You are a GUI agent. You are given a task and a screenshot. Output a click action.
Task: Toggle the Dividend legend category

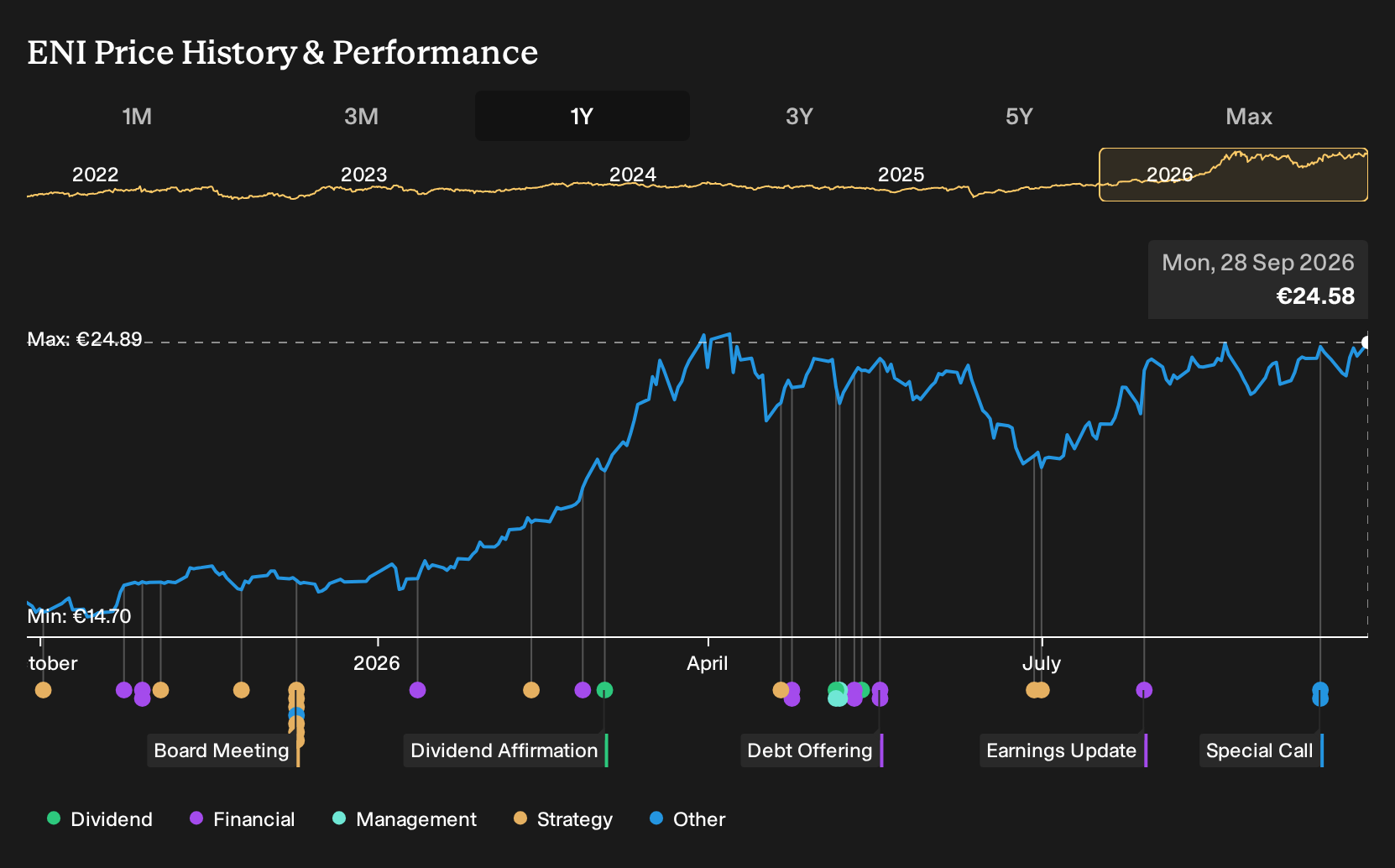pos(100,819)
